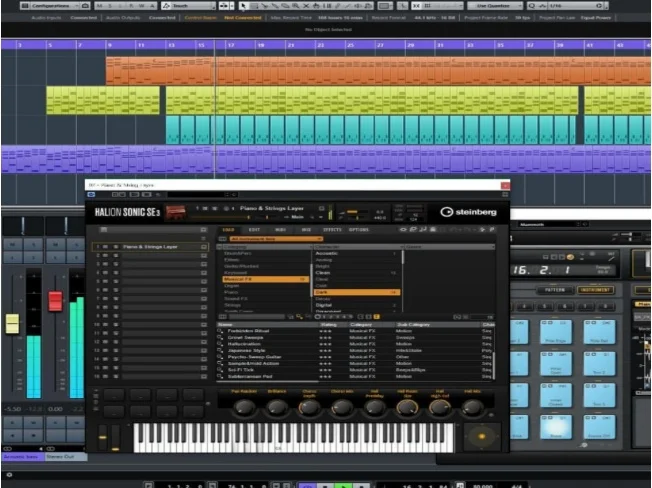
Task: Toggle the S solo-all button in toolbar
Action: (x=111, y=6)
